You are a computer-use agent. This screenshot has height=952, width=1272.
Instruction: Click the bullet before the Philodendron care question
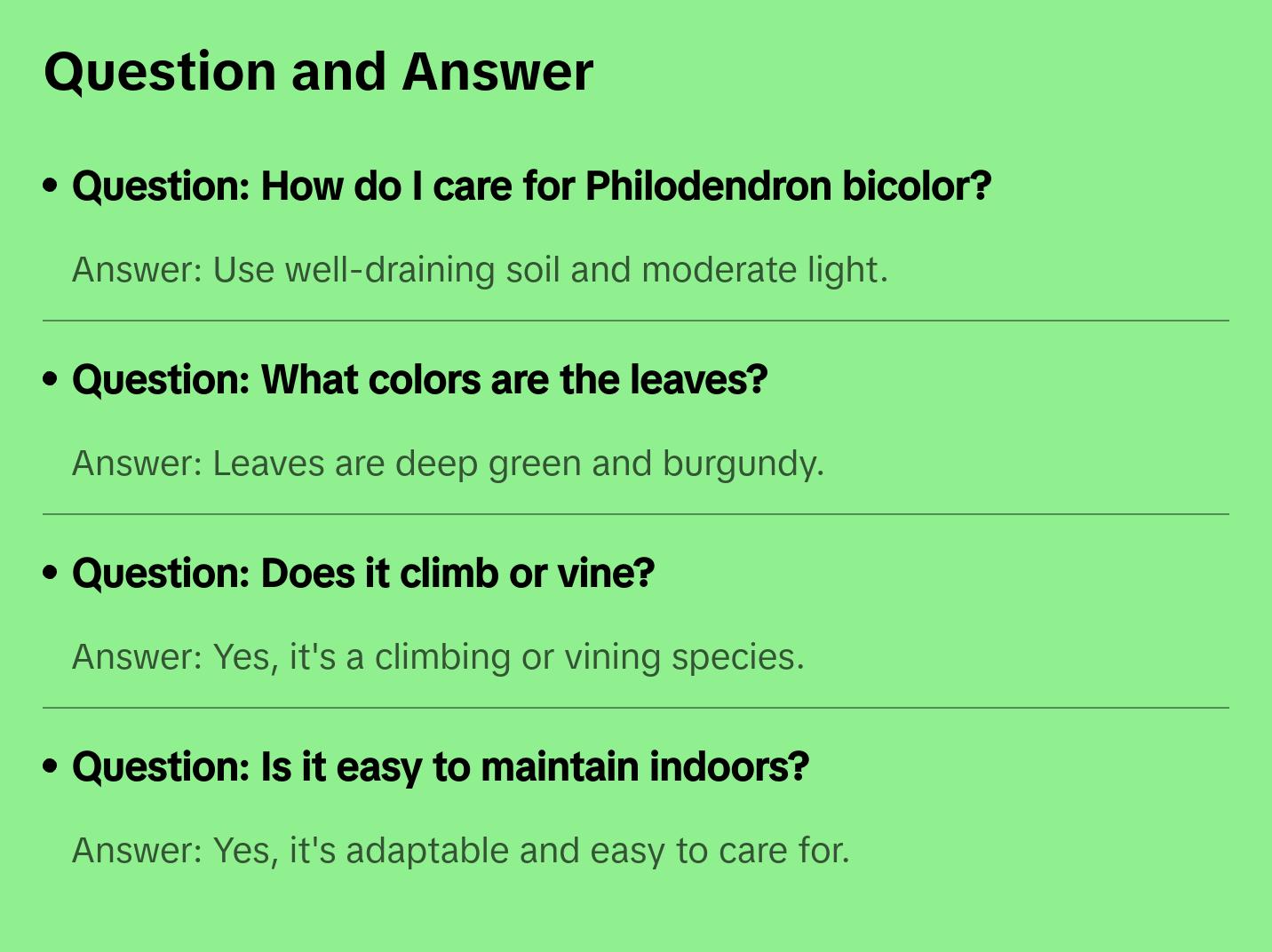tap(51, 186)
